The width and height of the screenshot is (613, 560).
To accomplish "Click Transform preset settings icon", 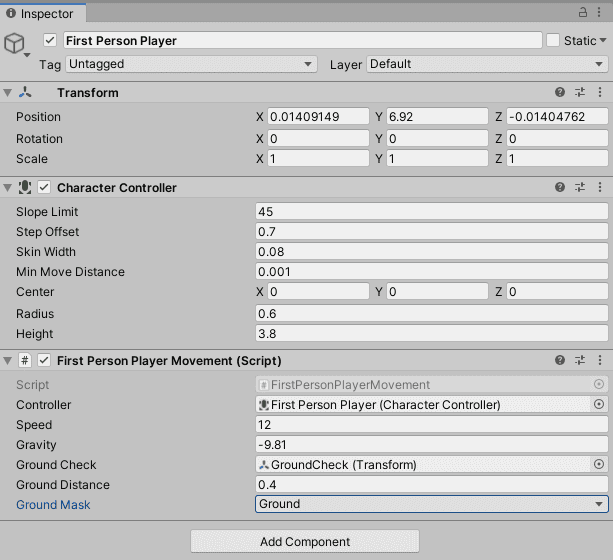I will 580,92.
